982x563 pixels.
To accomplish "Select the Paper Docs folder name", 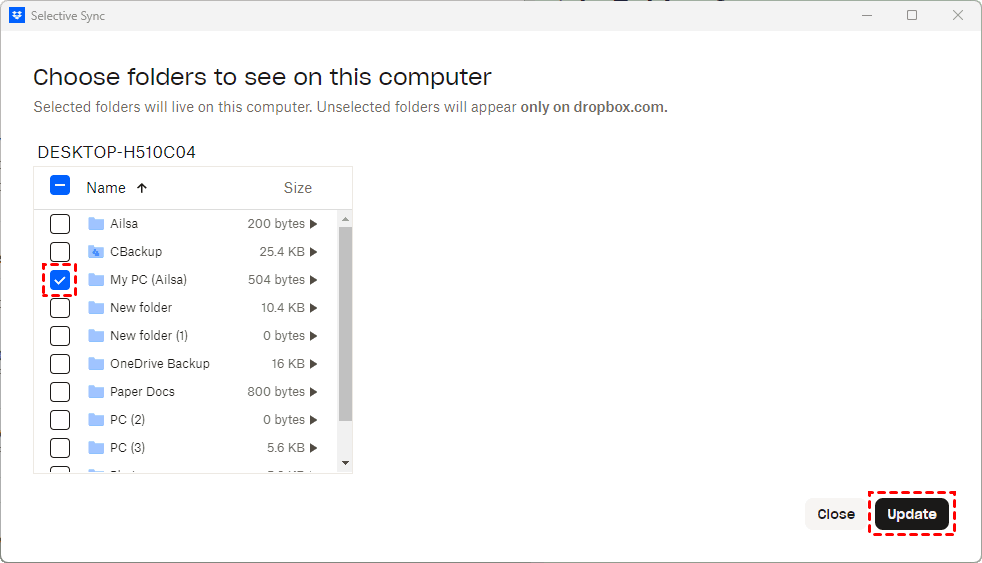I will (x=142, y=392).
